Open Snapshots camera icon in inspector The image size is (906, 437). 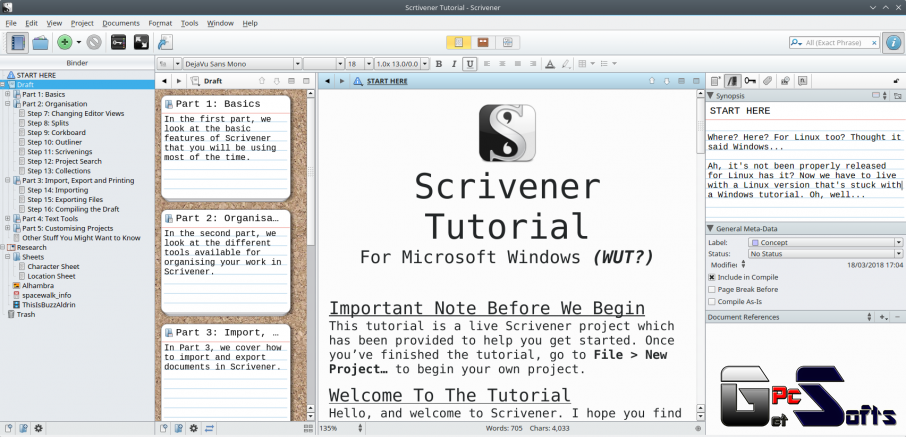click(785, 81)
